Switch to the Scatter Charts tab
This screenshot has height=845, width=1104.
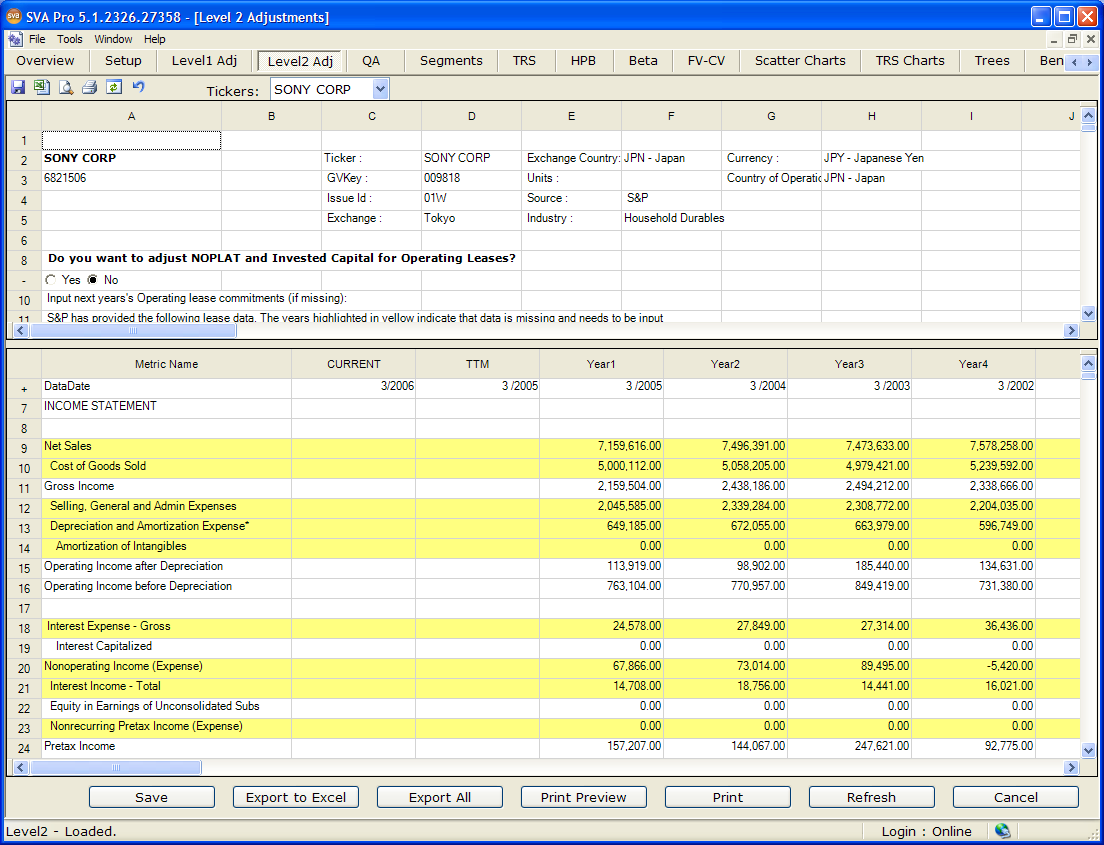[800, 61]
